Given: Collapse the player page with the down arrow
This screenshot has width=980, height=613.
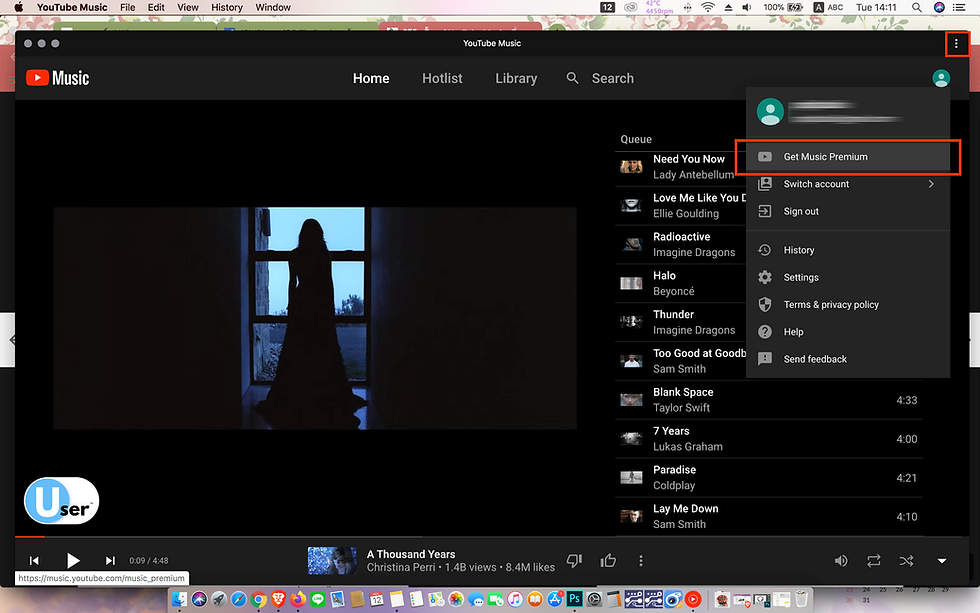Looking at the screenshot, I should pos(941,561).
